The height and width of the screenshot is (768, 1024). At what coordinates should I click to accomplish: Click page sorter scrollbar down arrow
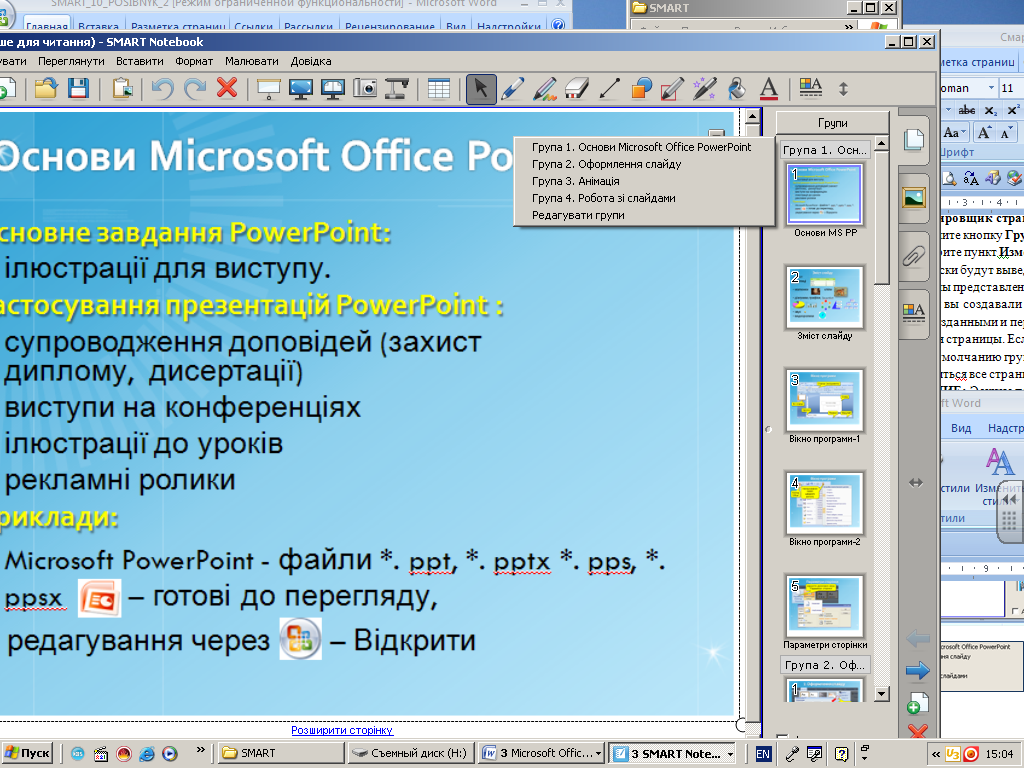click(882, 694)
